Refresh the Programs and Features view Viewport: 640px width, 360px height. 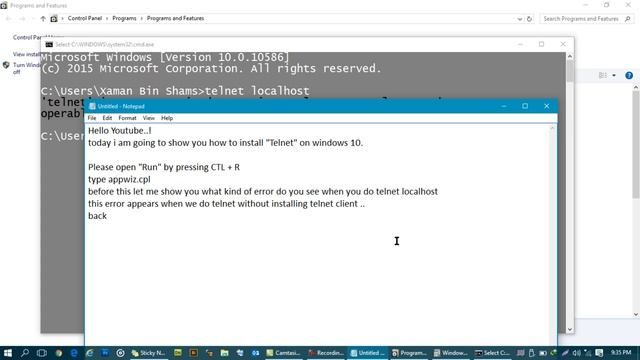pos(529,19)
